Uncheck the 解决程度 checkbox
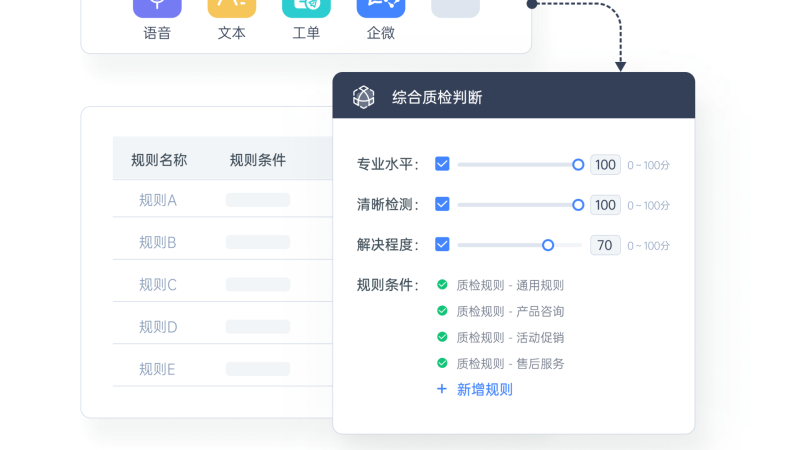 (442, 244)
